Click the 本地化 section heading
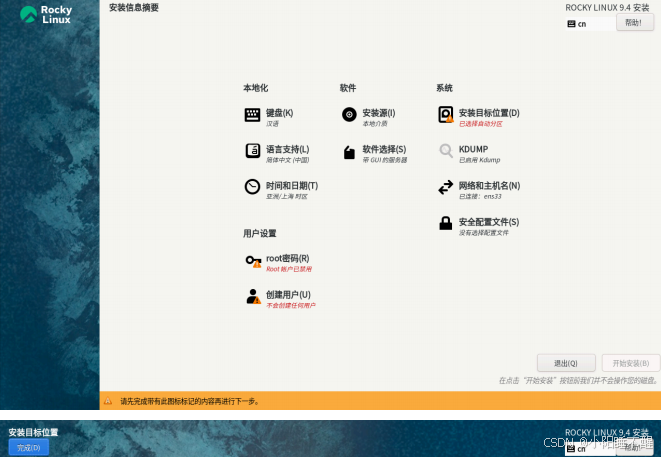 (255, 88)
